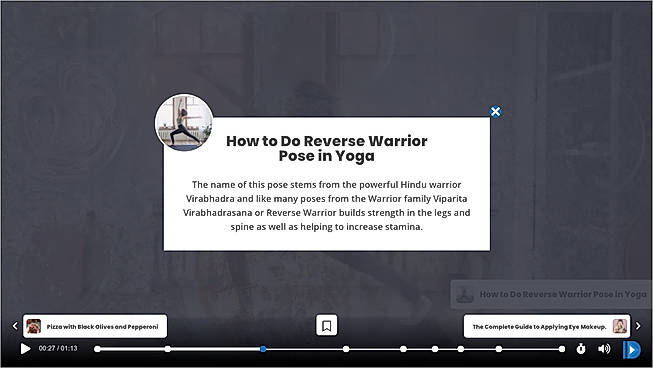Click the pizza thumbnail image
Viewport: 653px width, 368px height.
(x=34, y=326)
